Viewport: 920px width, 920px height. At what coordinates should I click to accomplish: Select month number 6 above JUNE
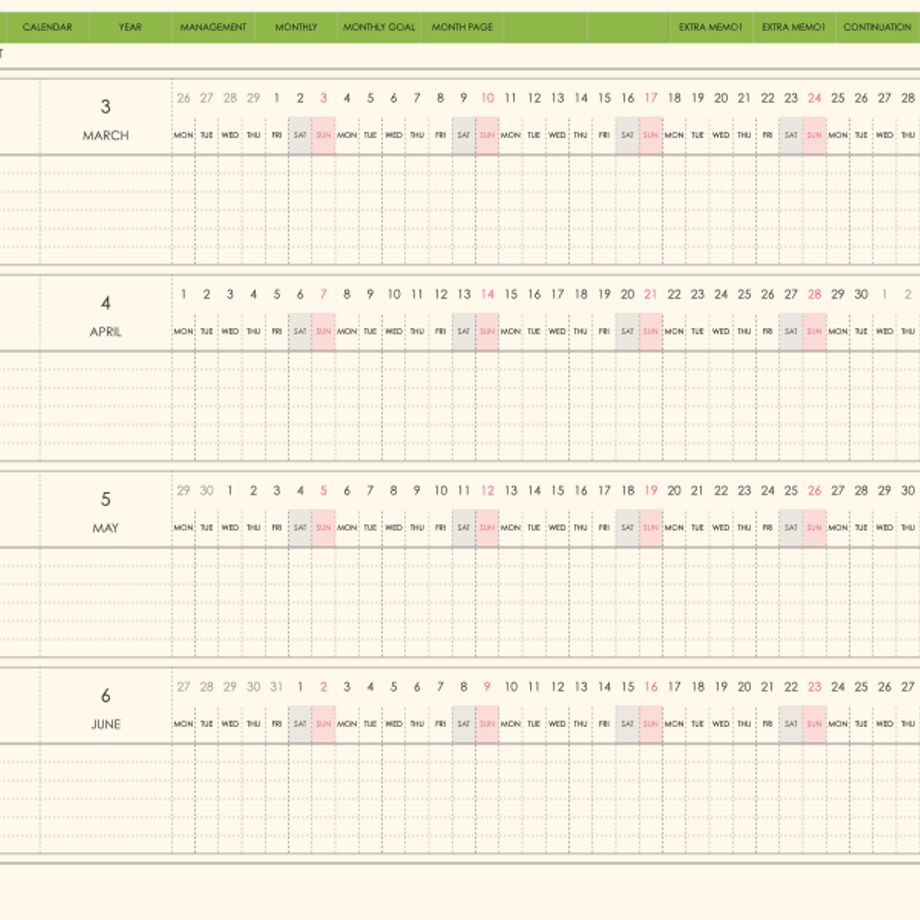[106, 696]
